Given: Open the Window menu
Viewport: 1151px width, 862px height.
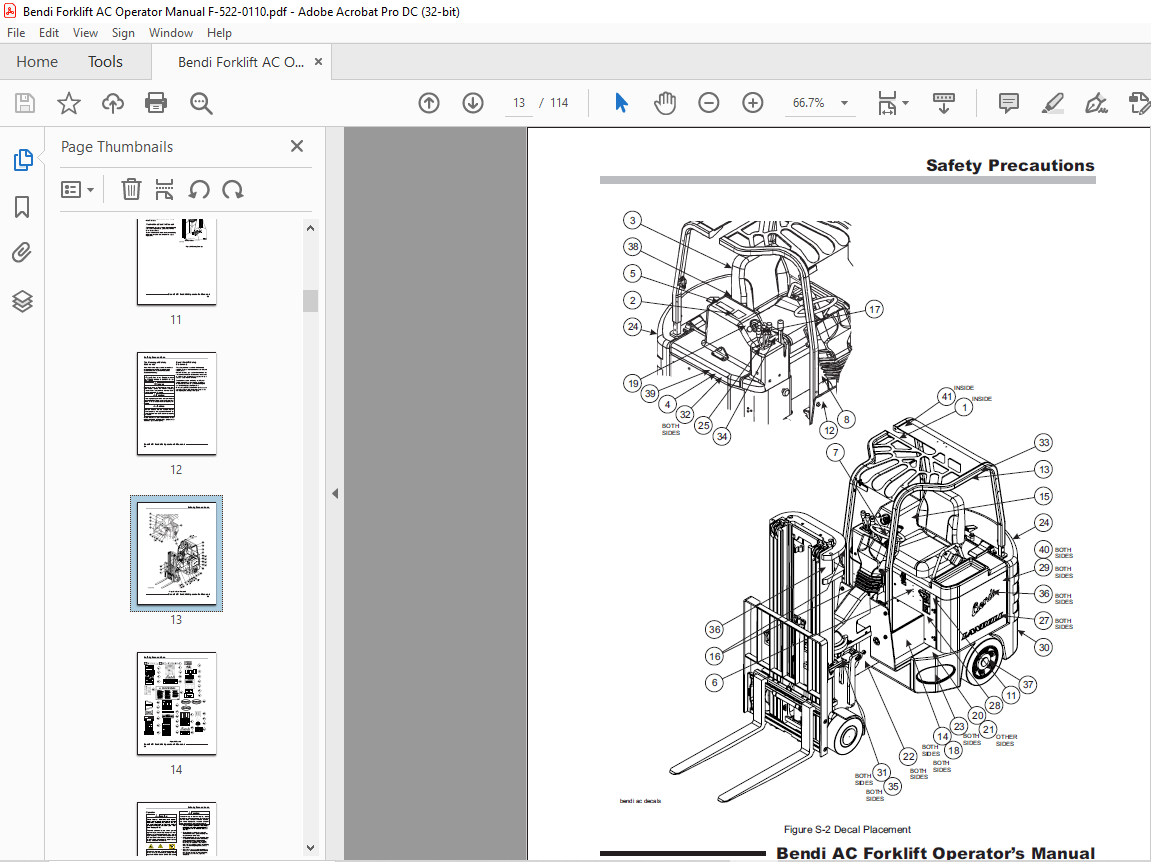Looking at the screenshot, I should (170, 32).
